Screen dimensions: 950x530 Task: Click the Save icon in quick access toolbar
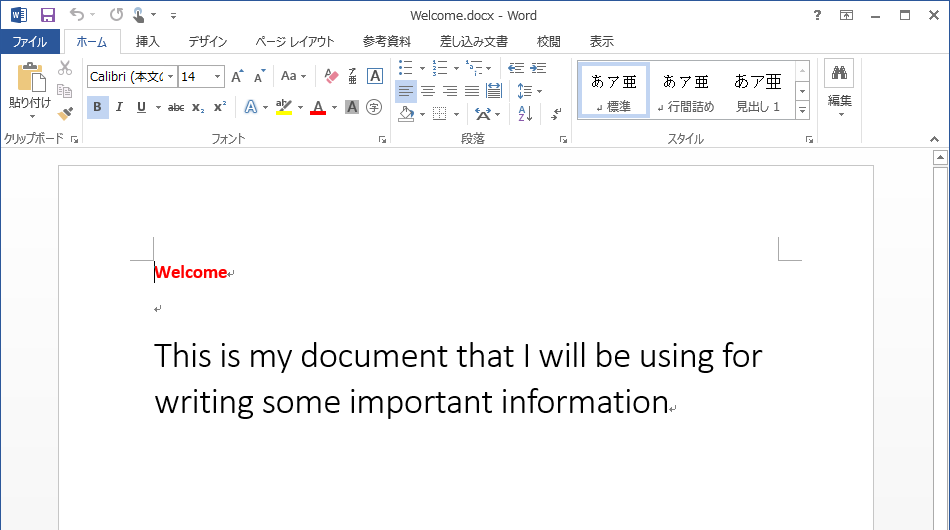[x=47, y=15]
